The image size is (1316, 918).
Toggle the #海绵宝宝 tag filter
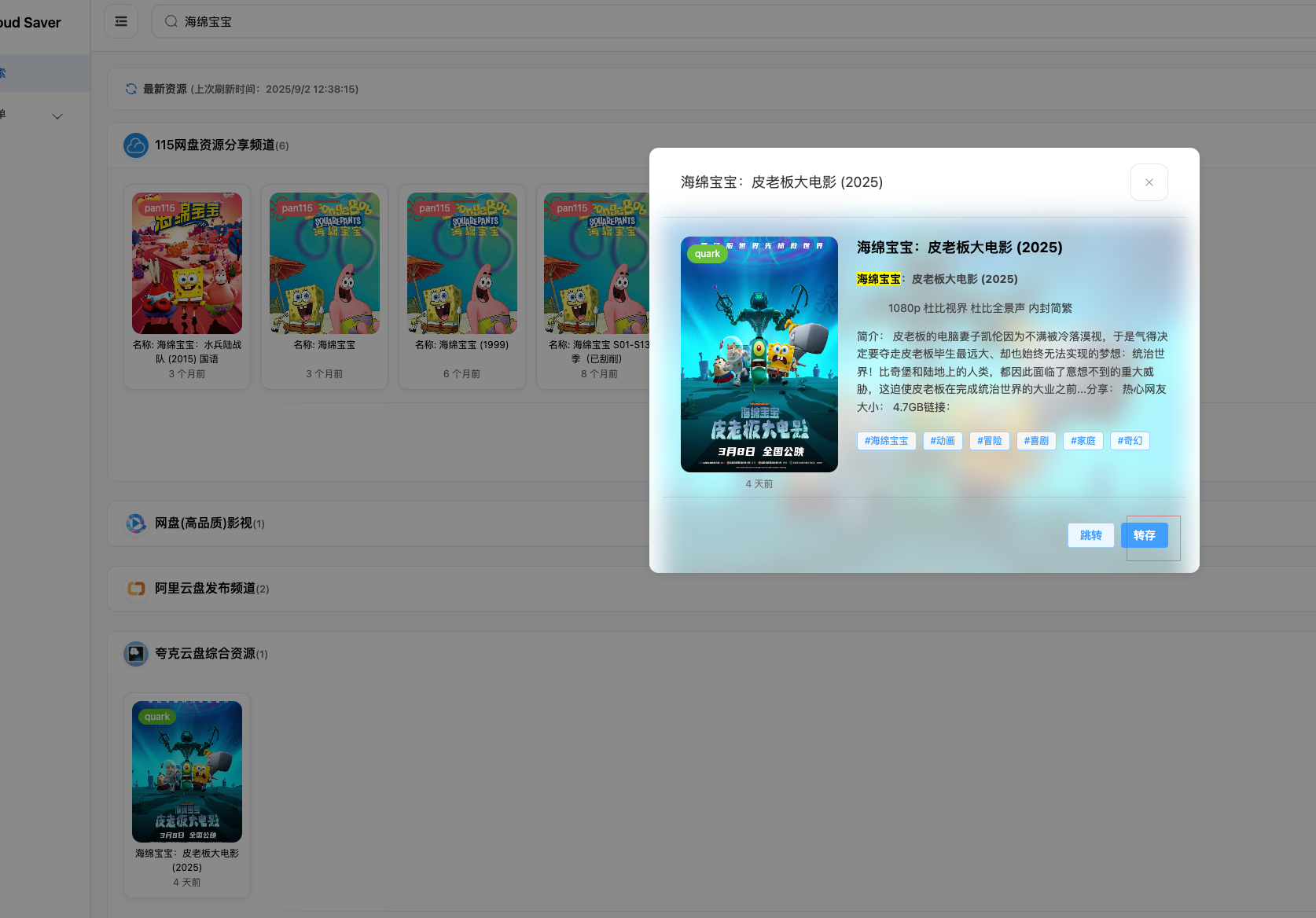click(x=886, y=441)
